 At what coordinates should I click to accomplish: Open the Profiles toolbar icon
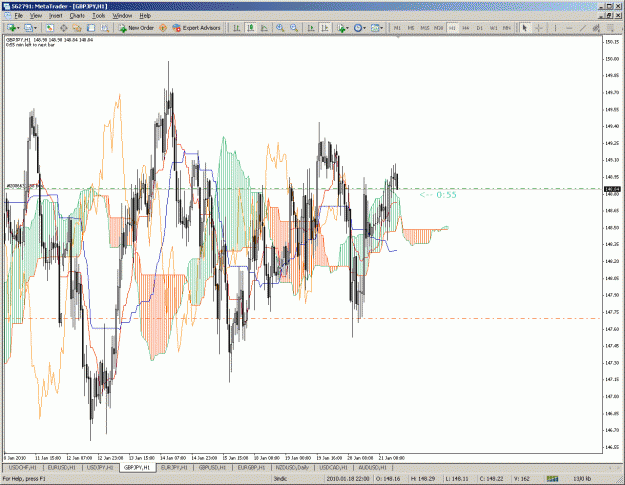click(x=28, y=28)
